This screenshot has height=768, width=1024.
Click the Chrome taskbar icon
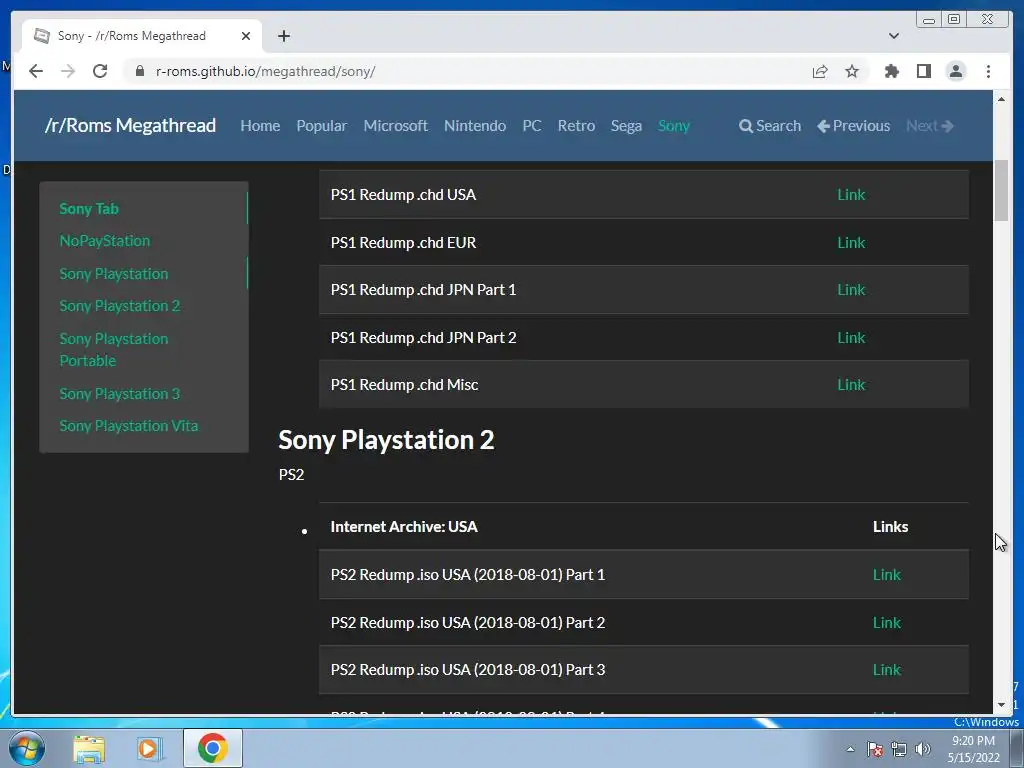(x=212, y=748)
